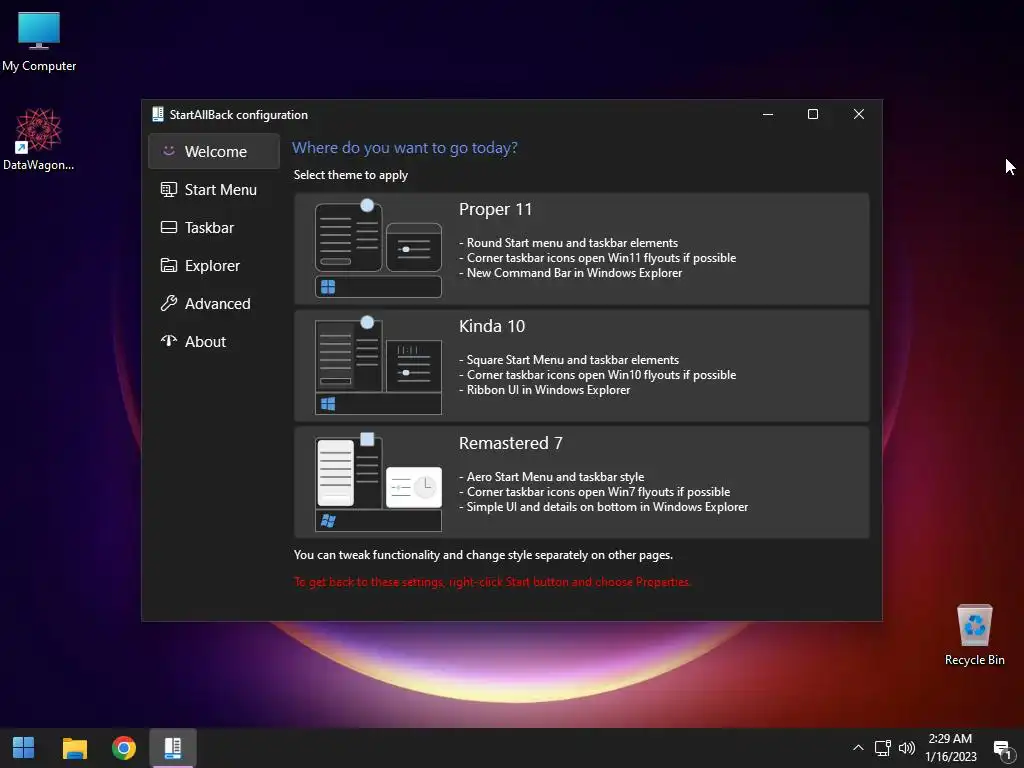Click 'Aero Start Menu and taskbar style' text
The image size is (1024, 768).
(x=555, y=477)
